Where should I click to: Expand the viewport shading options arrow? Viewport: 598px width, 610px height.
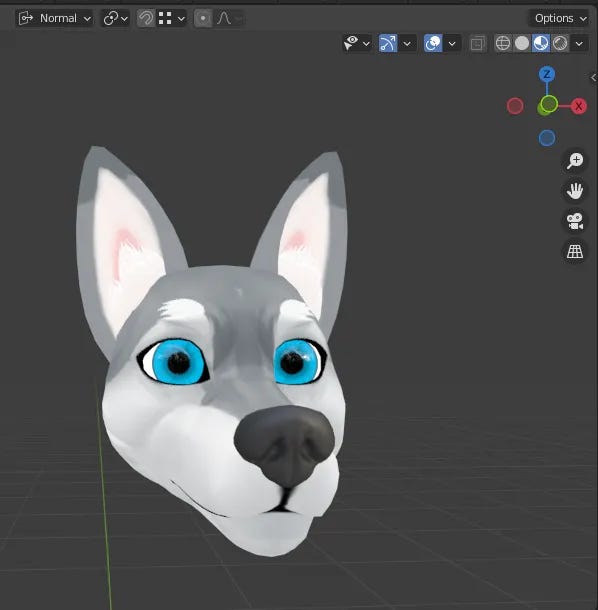(579, 43)
